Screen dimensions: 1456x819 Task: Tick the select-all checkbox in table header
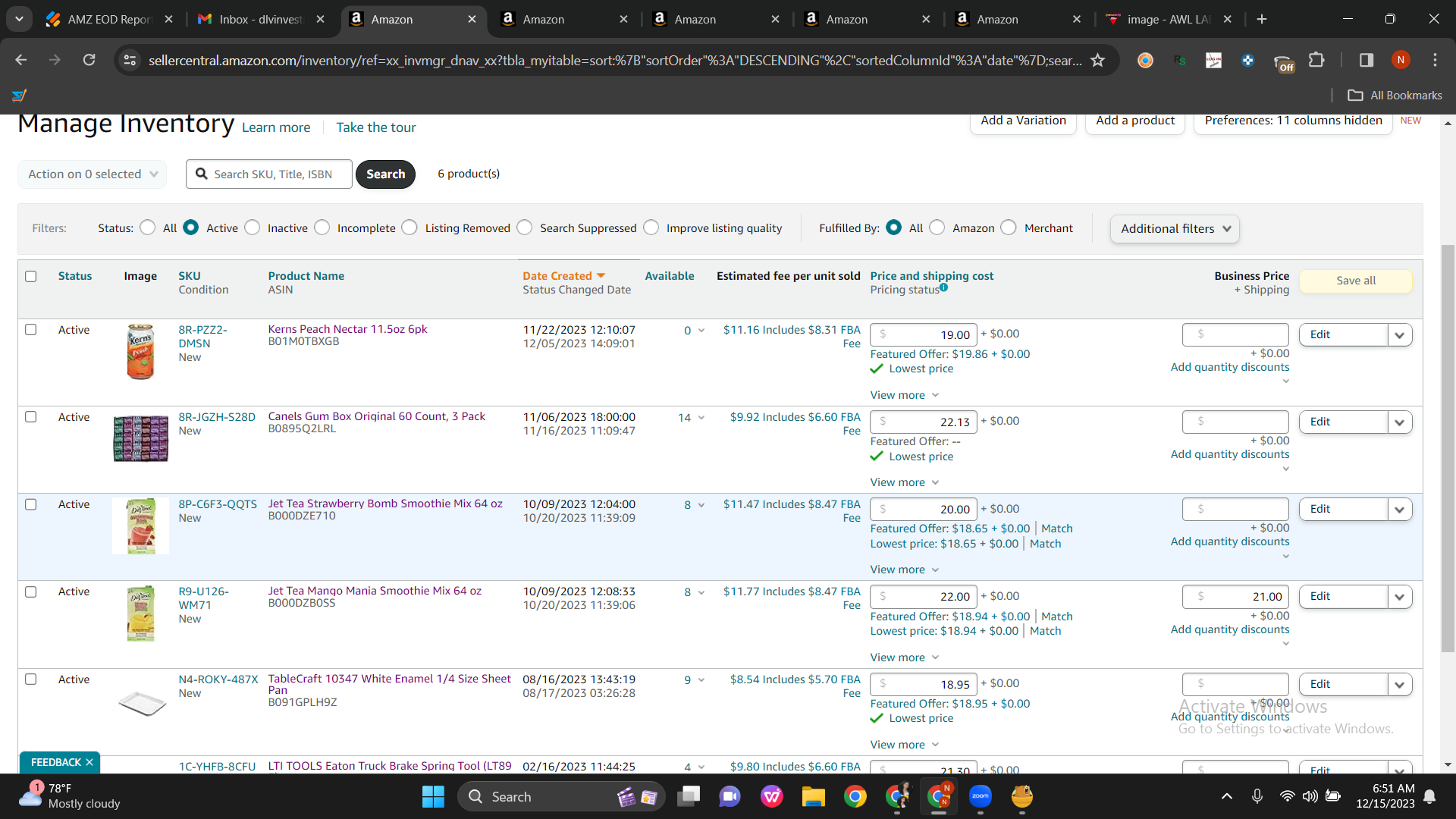pos(31,276)
